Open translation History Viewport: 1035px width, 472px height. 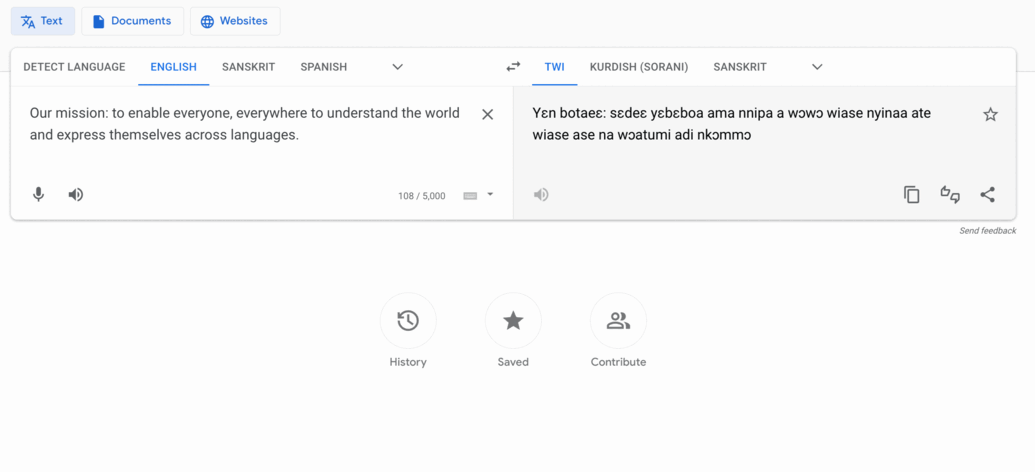(408, 321)
